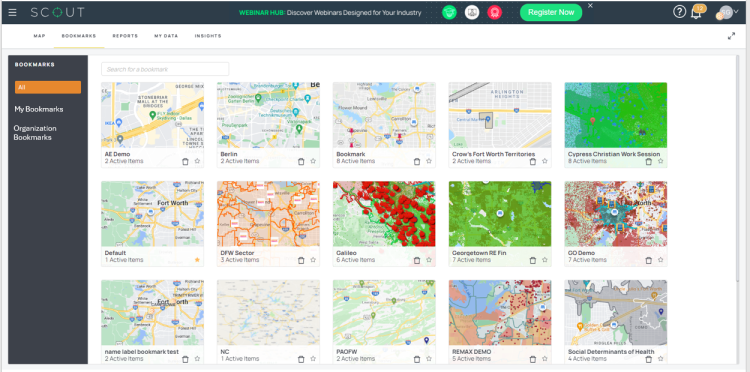Open the help question mark icon
750x372 pixels.
679,12
